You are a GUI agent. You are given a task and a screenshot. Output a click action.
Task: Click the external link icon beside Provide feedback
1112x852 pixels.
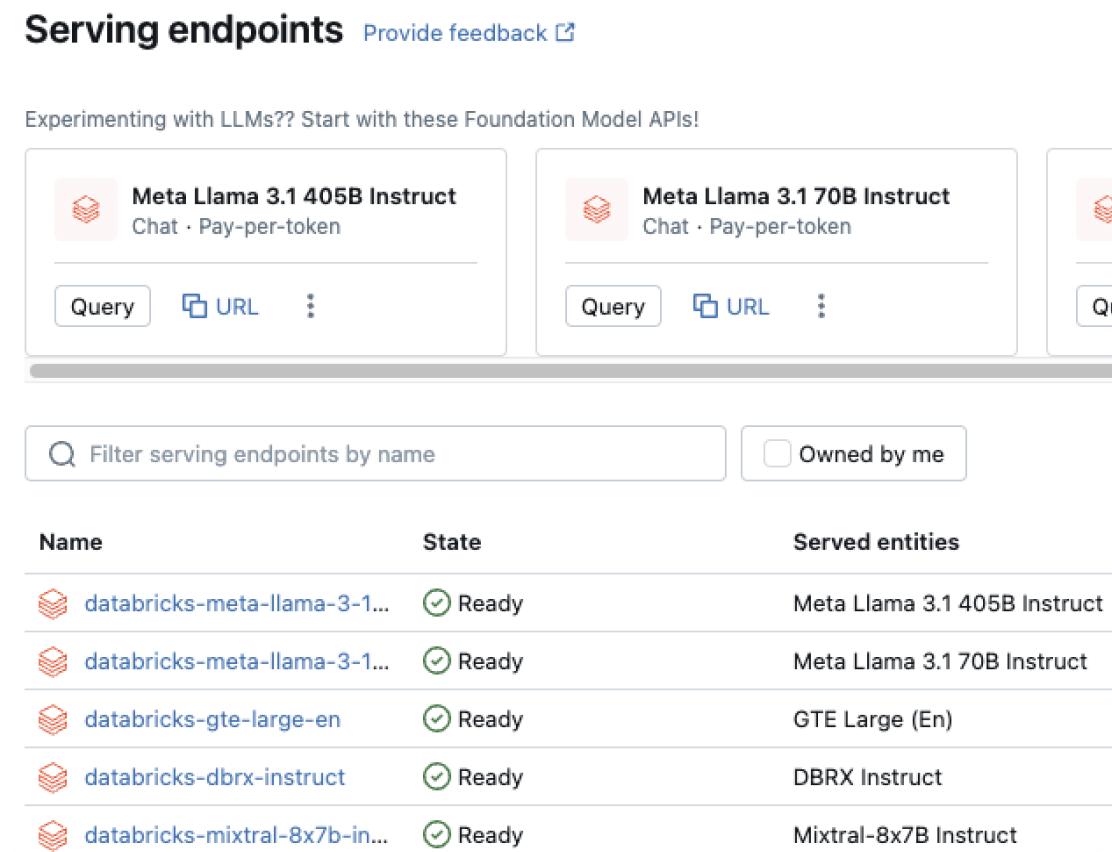pyautogui.click(x=566, y=33)
